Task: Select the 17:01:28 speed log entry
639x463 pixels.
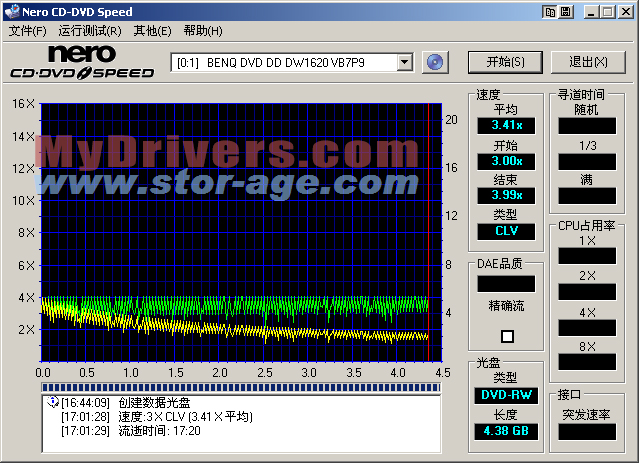Action: tap(155, 416)
